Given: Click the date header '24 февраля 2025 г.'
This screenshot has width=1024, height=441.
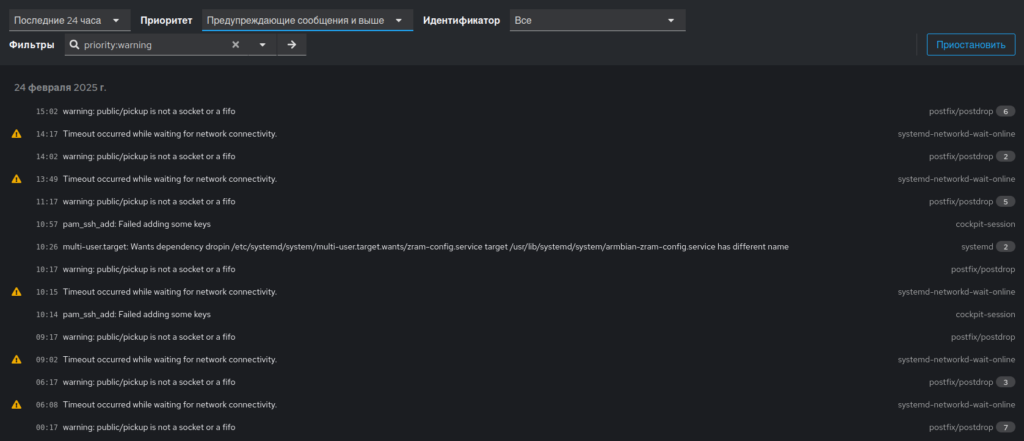Looking at the screenshot, I should tap(60, 87).
